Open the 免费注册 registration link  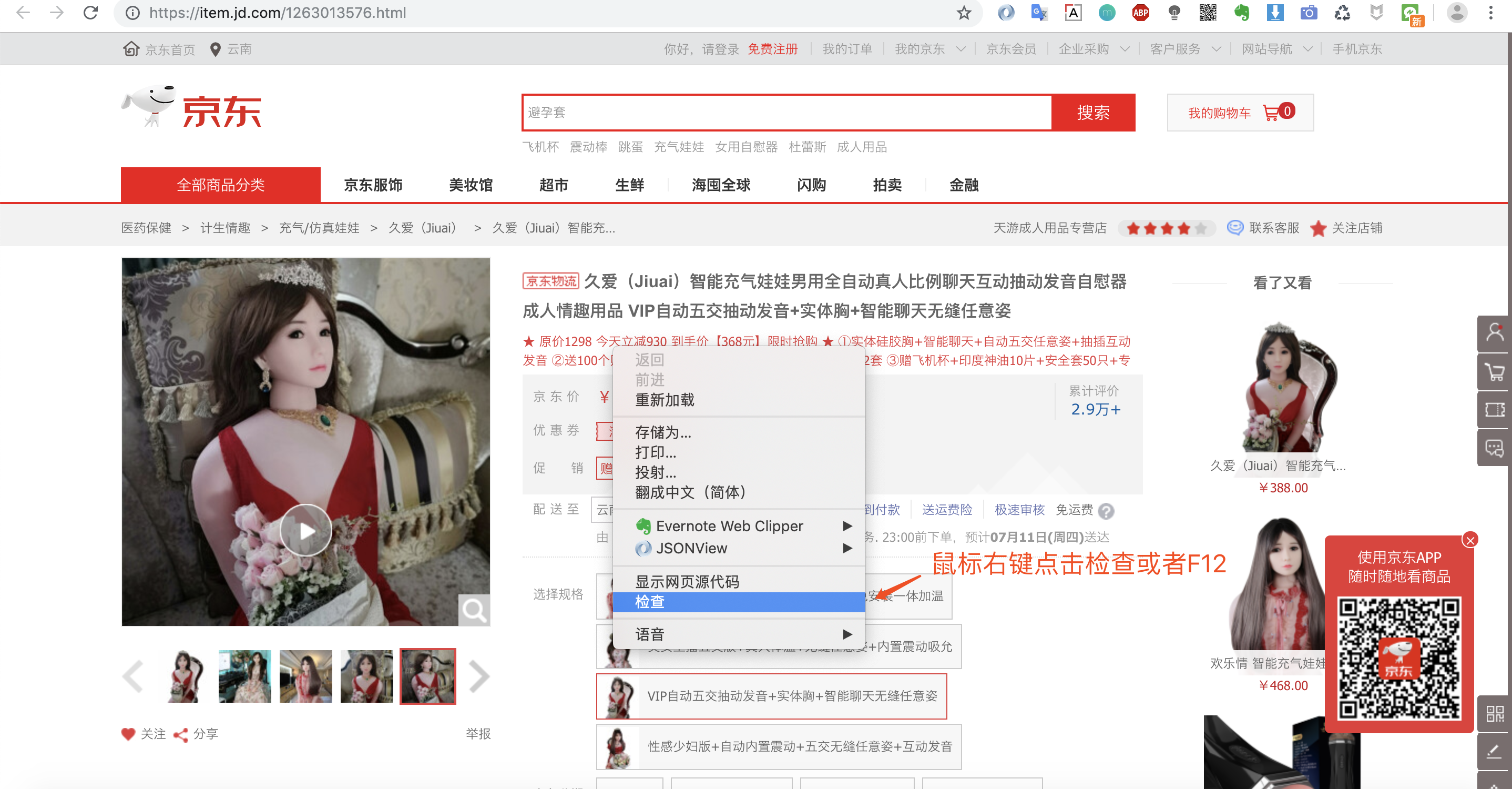pos(772,49)
